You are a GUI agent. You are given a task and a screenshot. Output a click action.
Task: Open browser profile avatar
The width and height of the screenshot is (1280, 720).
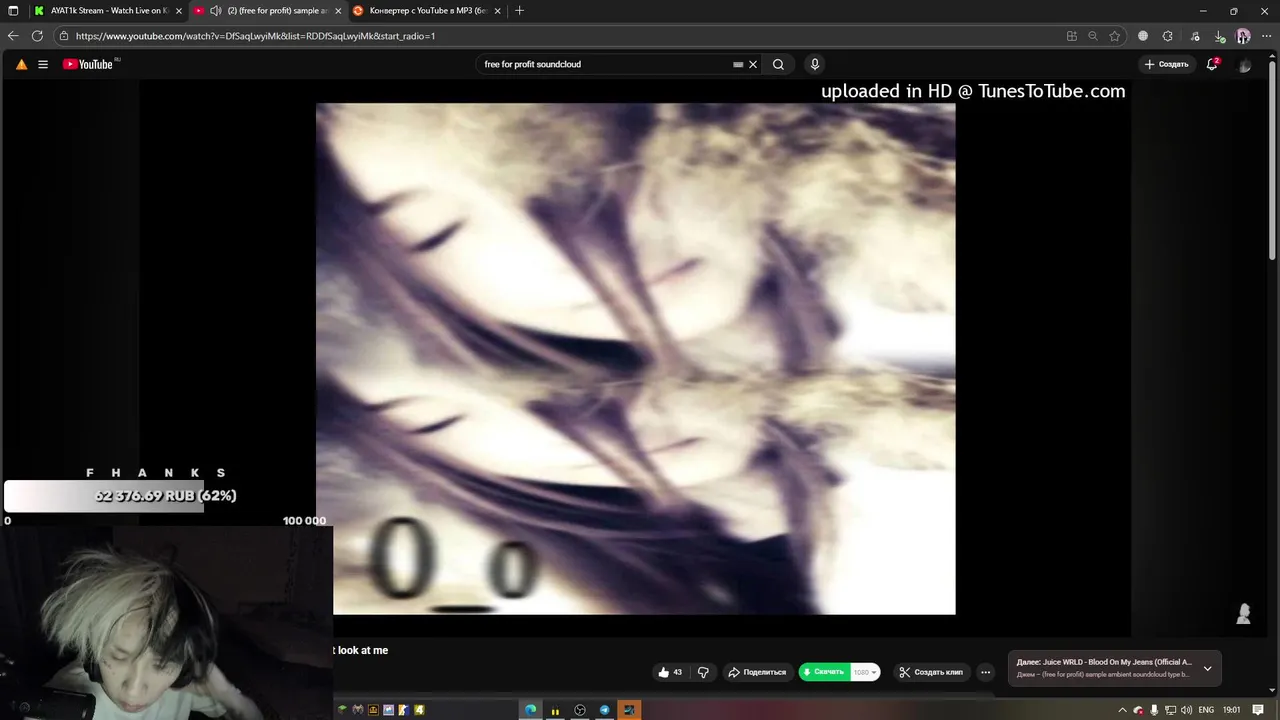tap(1243, 36)
